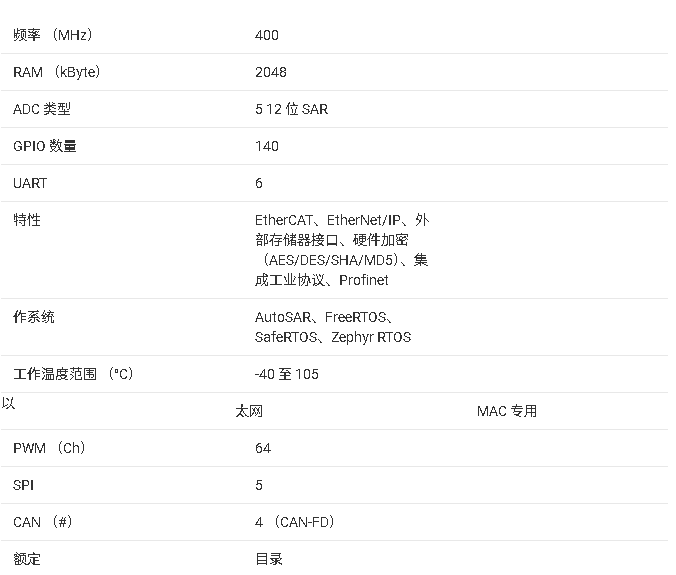Click the SPI row label

[24, 485]
